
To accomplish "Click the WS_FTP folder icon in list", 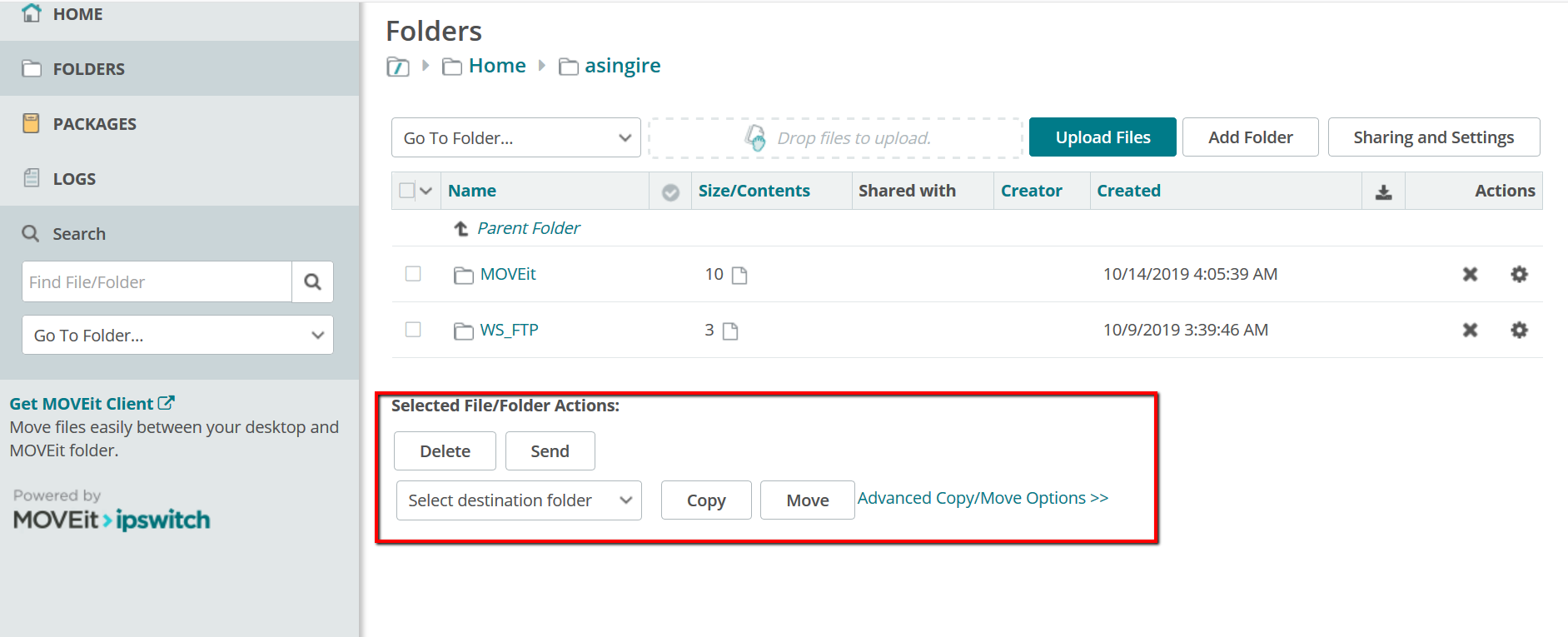I will coord(464,331).
